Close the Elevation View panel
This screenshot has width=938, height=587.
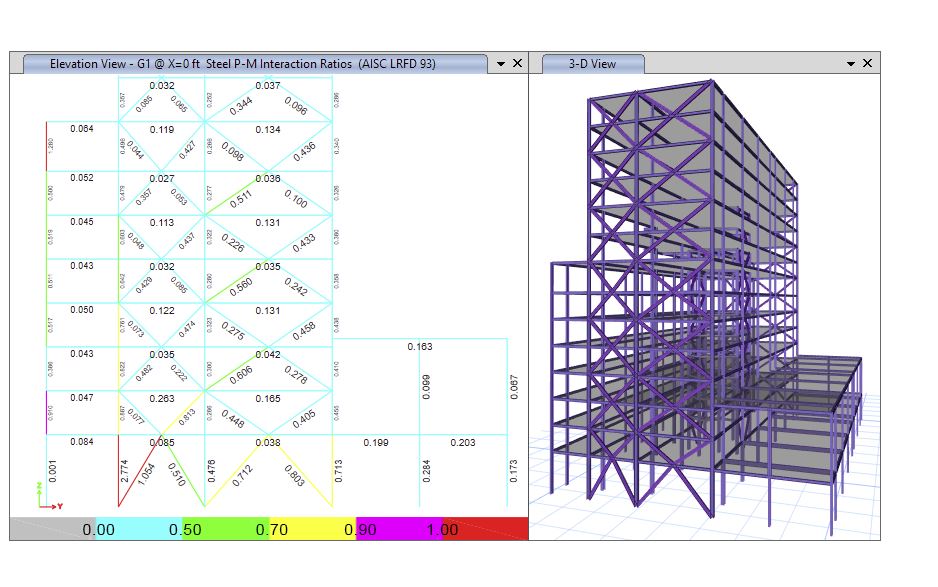[517, 63]
